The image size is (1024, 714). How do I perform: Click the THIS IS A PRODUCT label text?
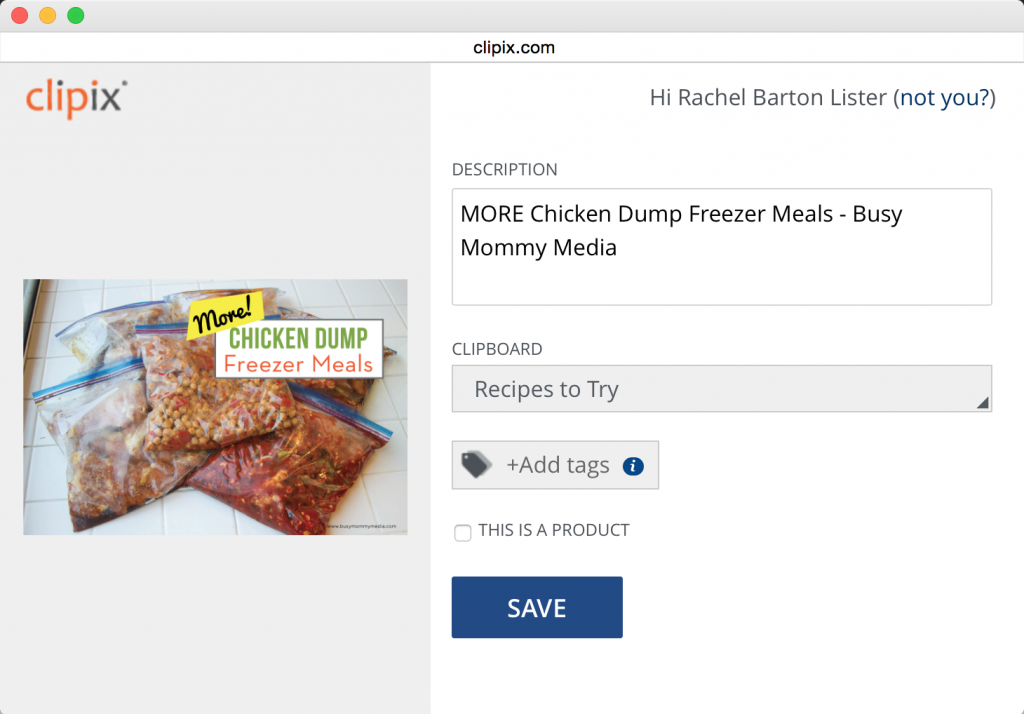tap(553, 531)
